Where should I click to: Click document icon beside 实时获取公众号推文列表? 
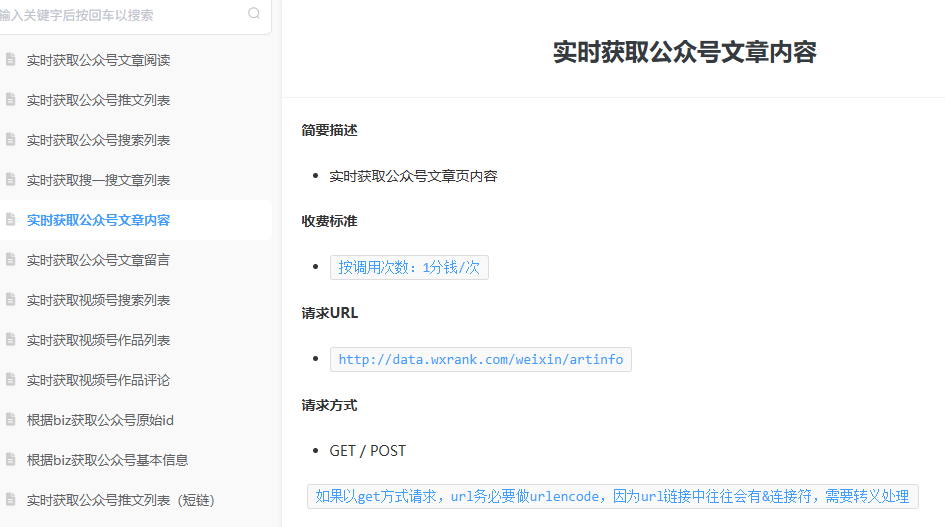pos(10,100)
